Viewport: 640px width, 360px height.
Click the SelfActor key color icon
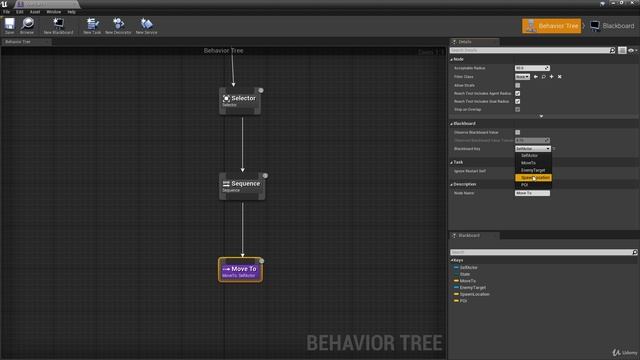(x=456, y=267)
